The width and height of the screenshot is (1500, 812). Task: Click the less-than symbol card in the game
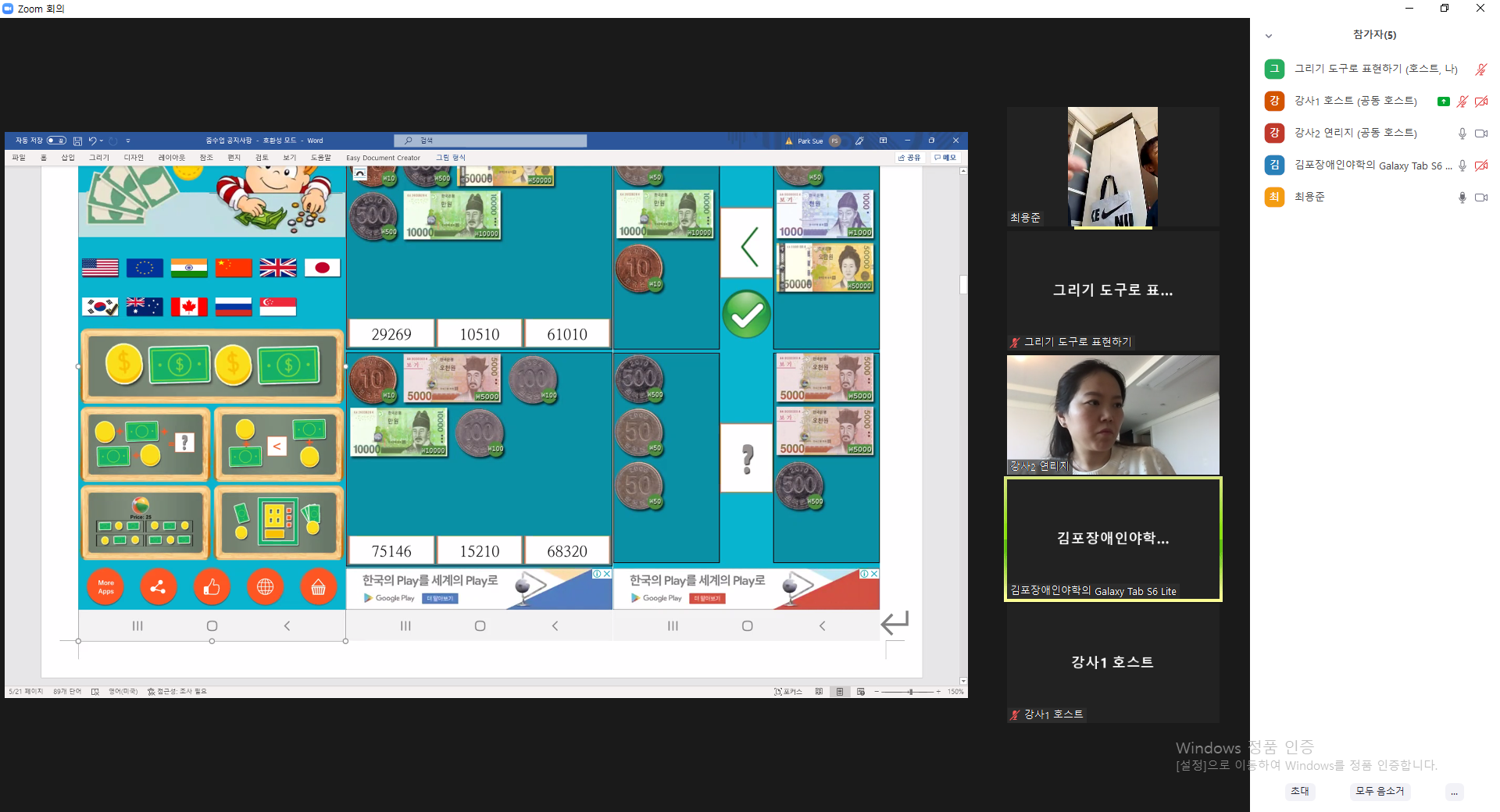pos(746,243)
